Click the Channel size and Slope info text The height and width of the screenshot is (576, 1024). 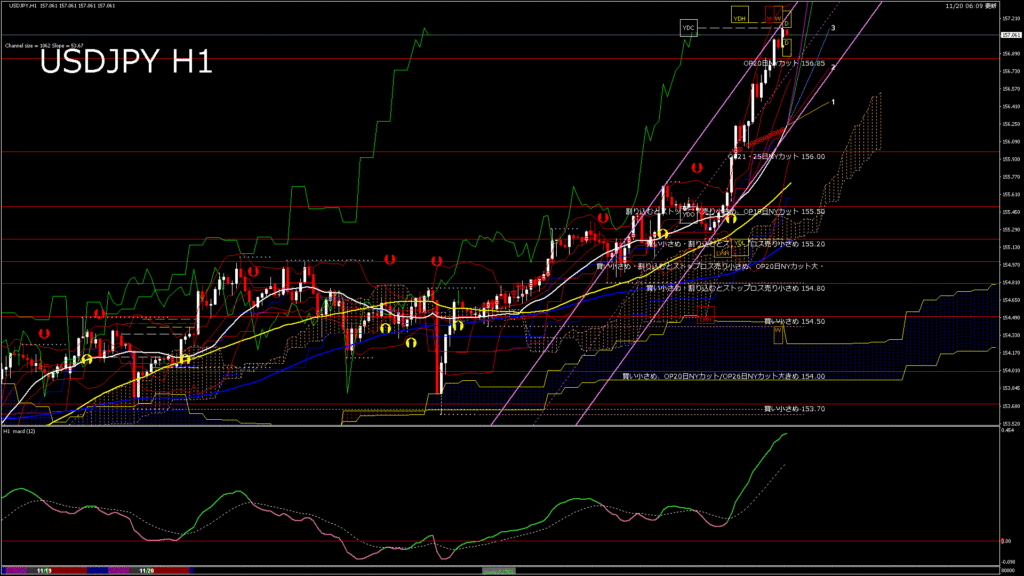coord(43,45)
